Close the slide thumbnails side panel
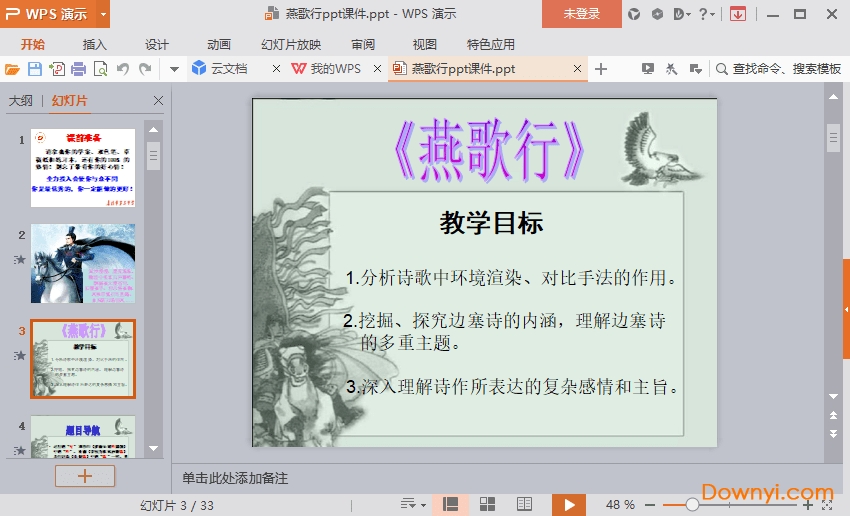The image size is (850, 516). (x=158, y=100)
